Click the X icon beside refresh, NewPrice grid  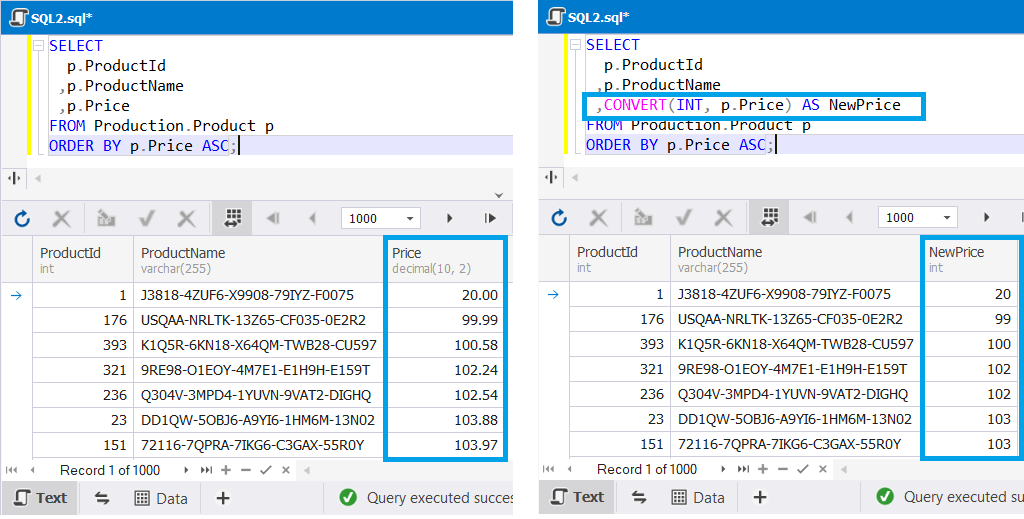tap(598, 217)
